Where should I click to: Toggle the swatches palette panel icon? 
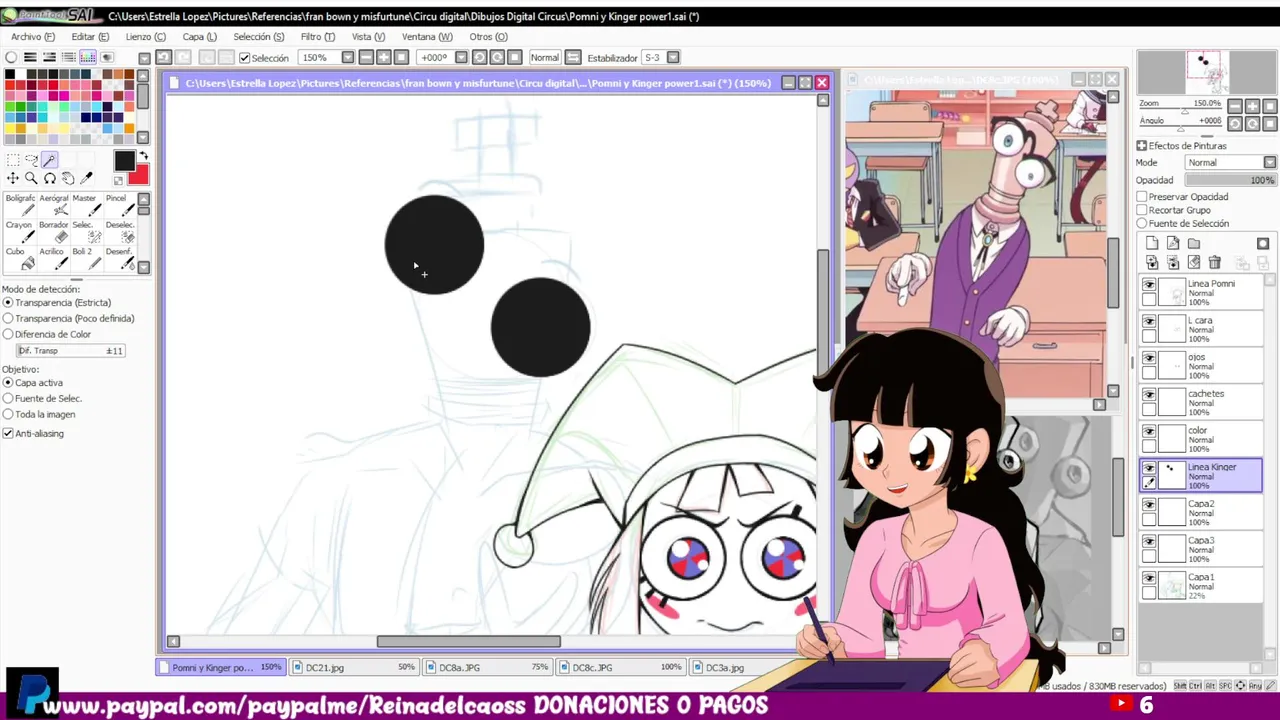[x=88, y=58]
